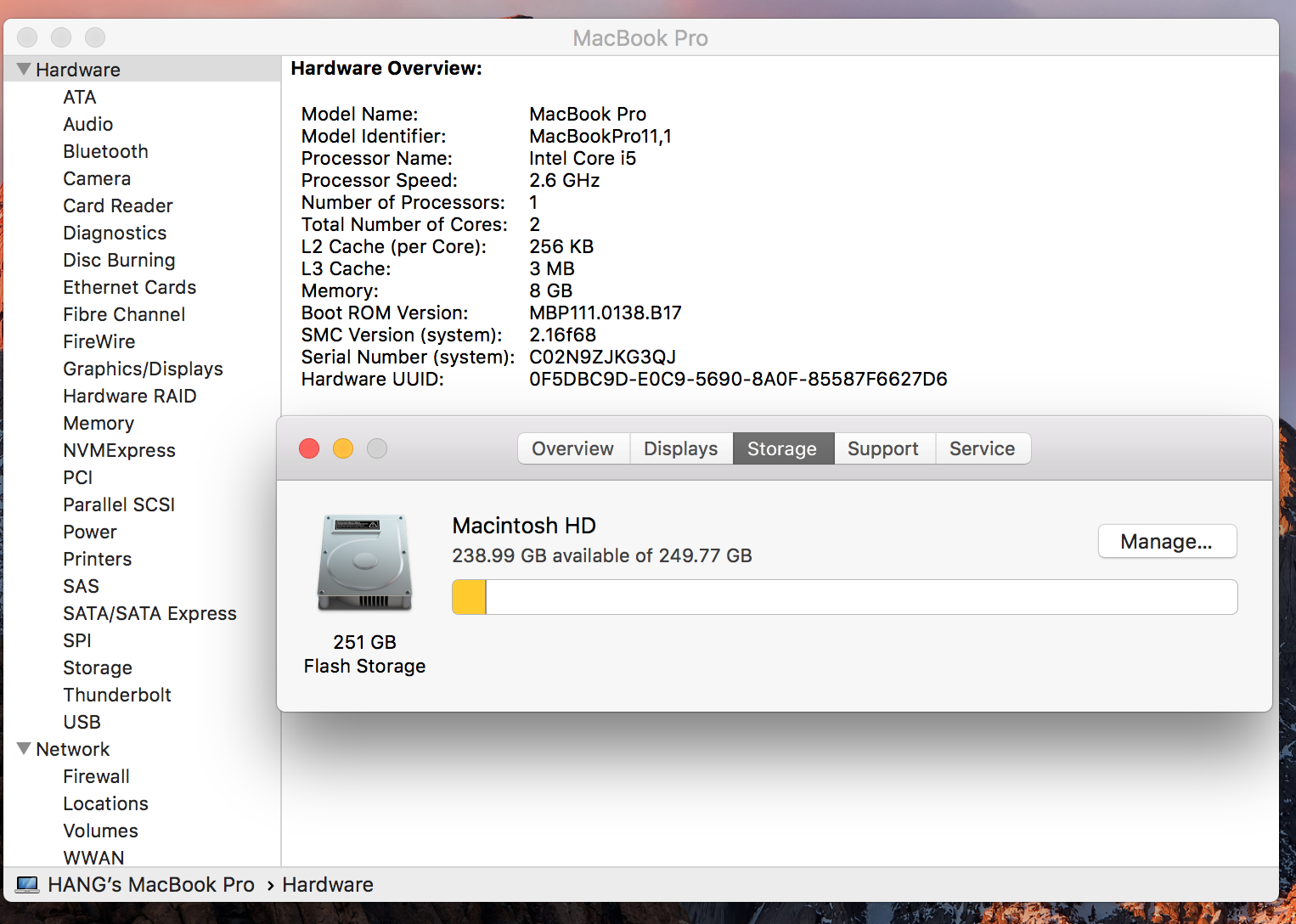Click the Manage... button

tap(1167, 541)
